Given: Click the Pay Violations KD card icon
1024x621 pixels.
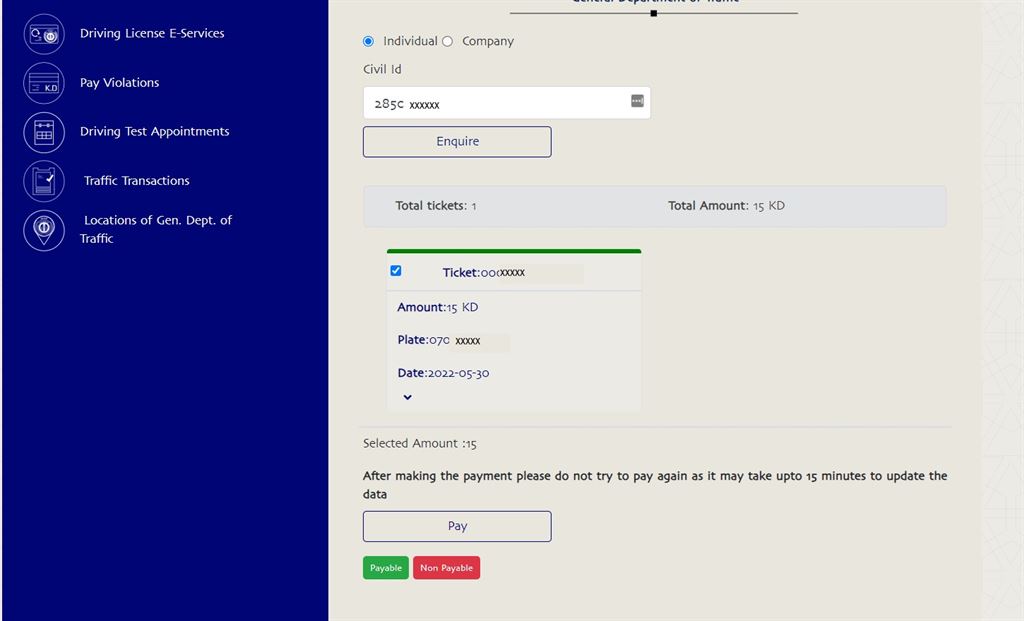Looking at the screenshot, I should (43, 83).
